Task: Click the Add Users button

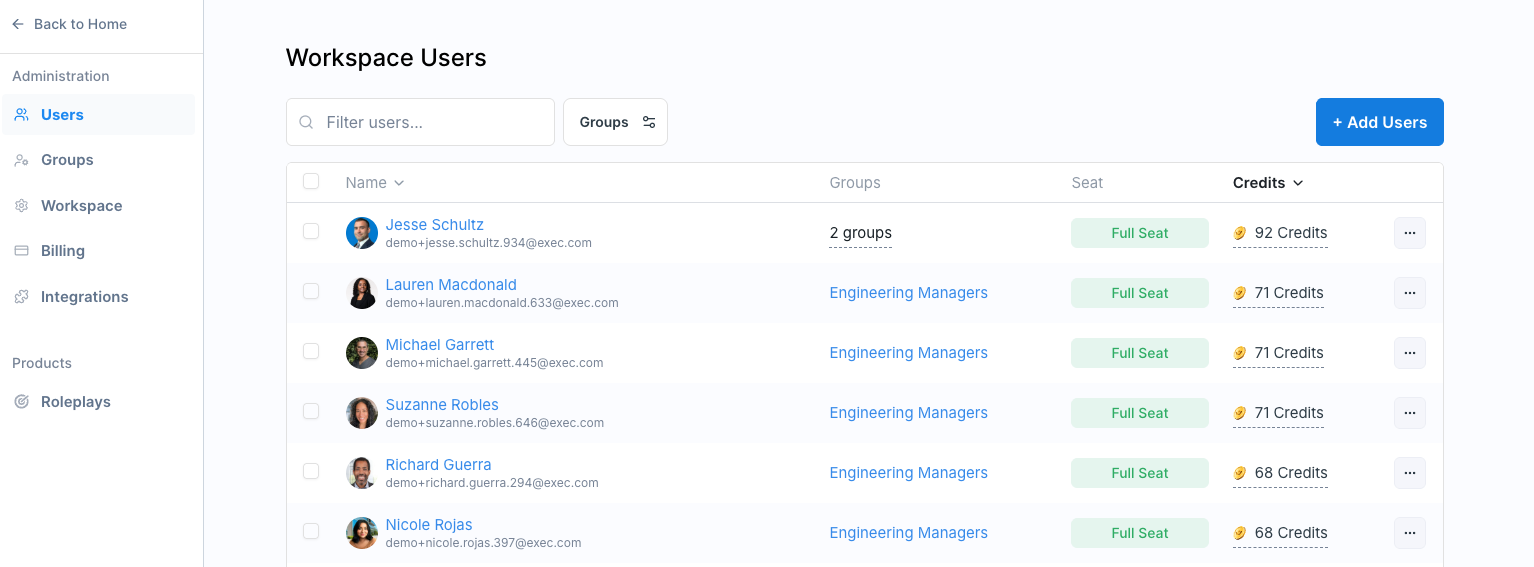Action: click(1379, 122)
